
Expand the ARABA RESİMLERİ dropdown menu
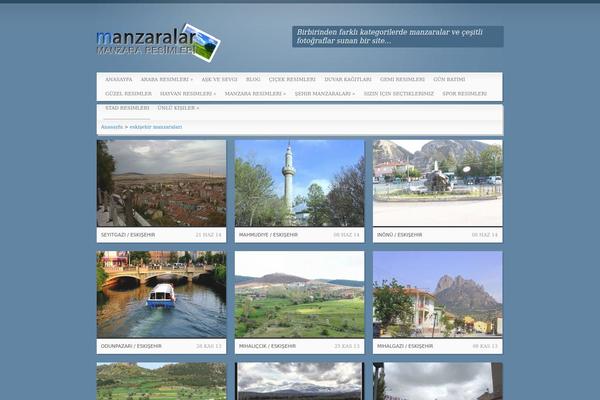click(x=167, y=79)
